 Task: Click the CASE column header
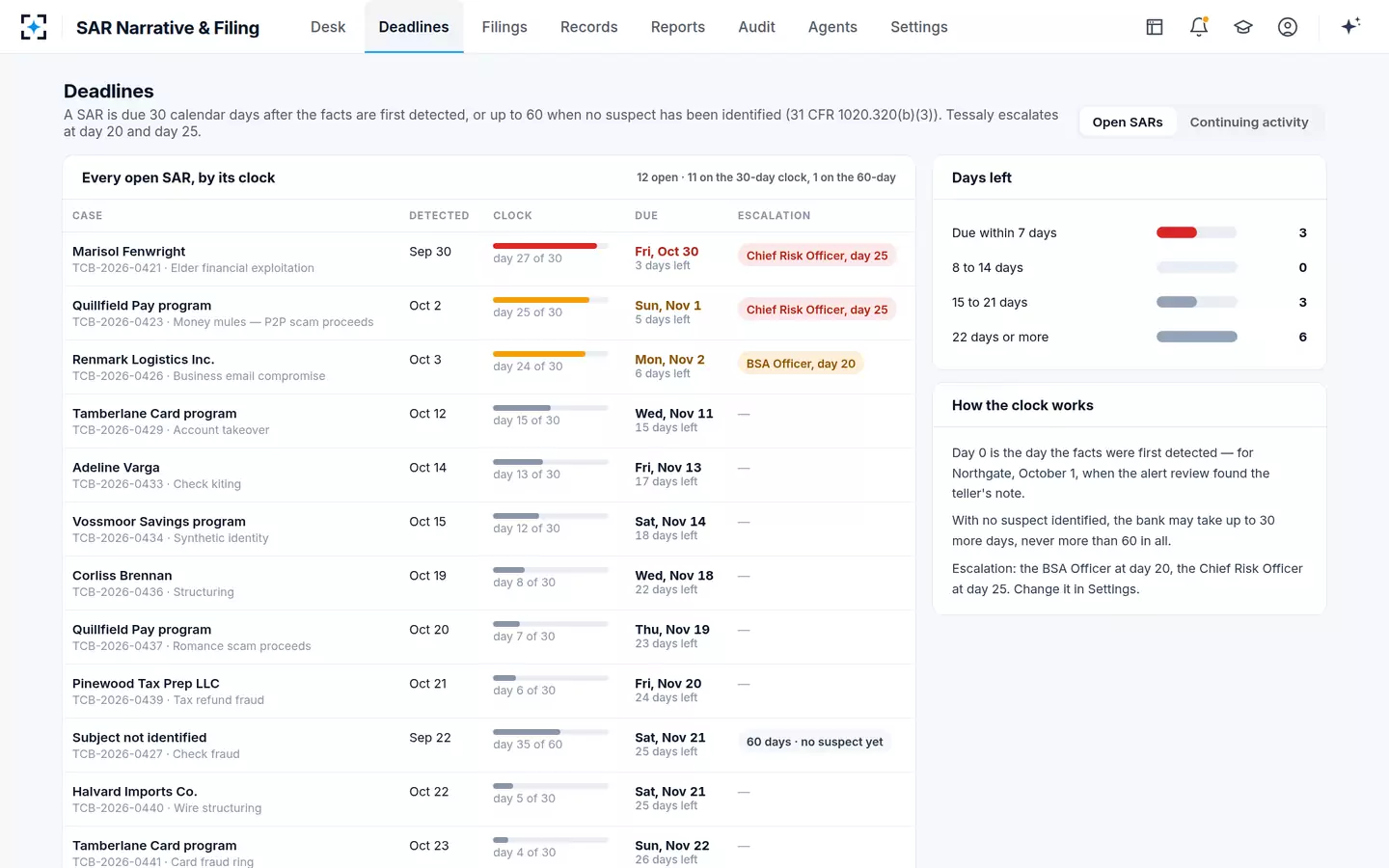tap(87, 216)
